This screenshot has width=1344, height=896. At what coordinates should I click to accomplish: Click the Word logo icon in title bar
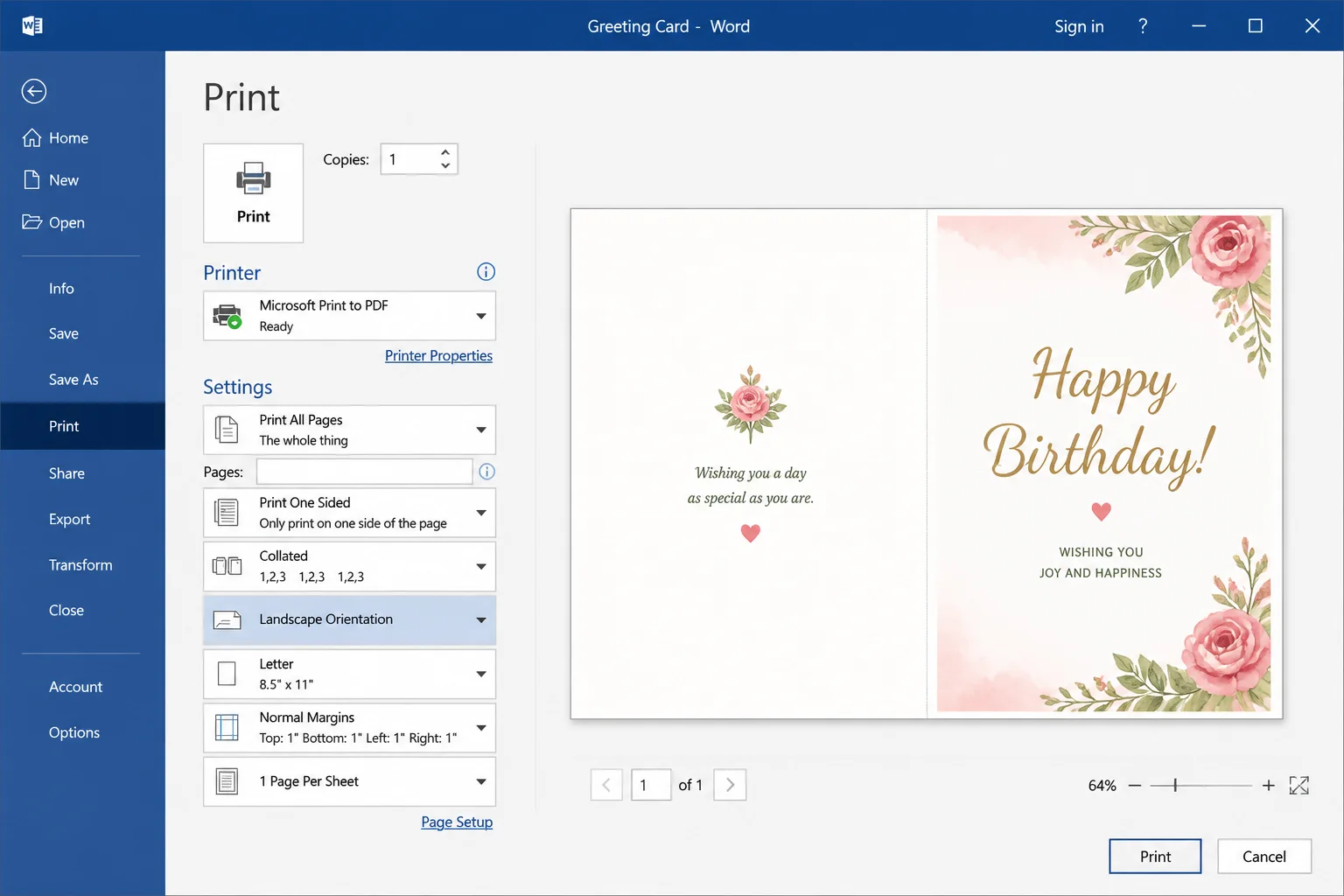point(32,25)
